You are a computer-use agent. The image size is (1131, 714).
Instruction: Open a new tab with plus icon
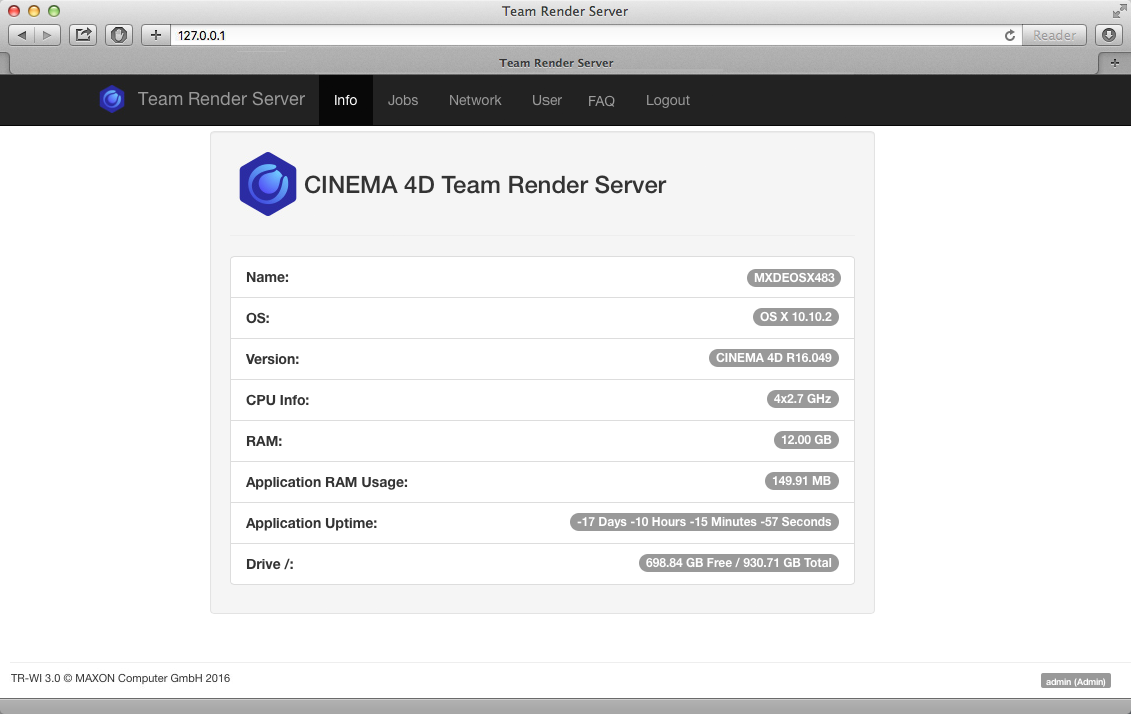click(1114, 63)
